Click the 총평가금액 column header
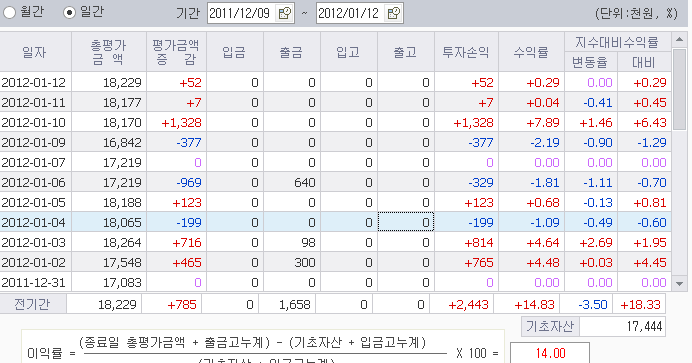 (x=109, y=52)
